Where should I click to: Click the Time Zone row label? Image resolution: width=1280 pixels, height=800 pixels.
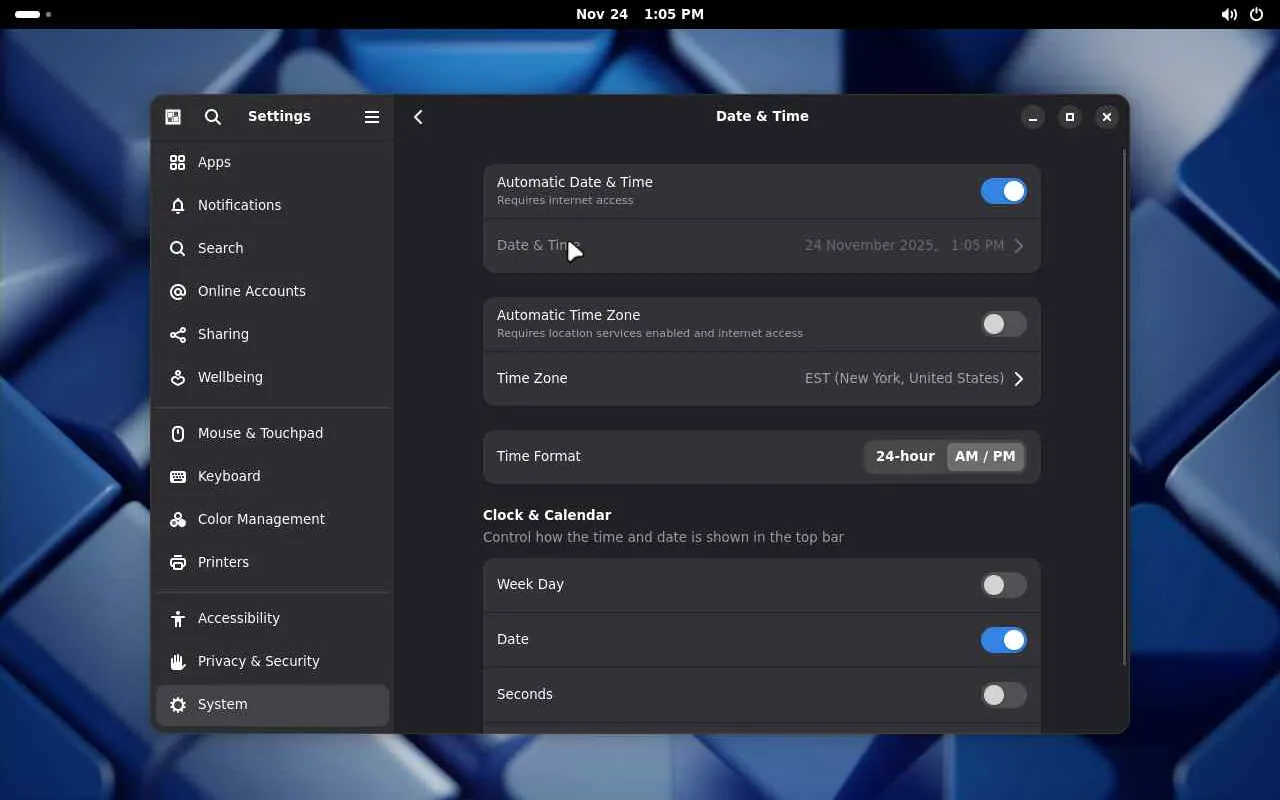pyautogui.click(x=532, y=378)
